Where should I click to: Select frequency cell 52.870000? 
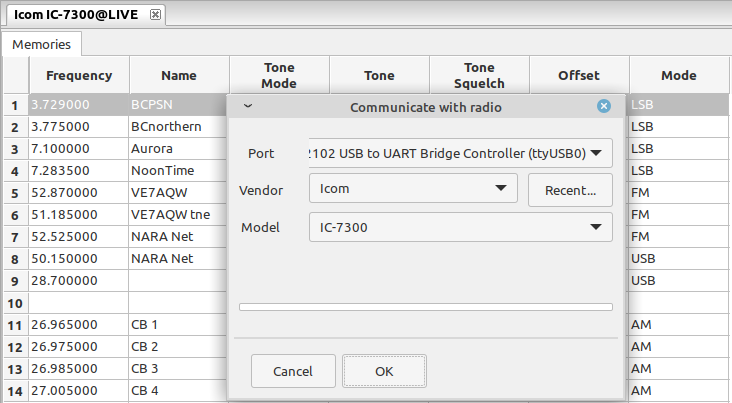pos(78,192)
